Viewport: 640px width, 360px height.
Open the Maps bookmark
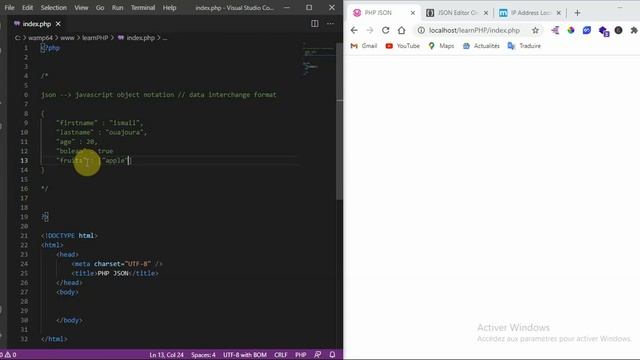coord(441,46)
